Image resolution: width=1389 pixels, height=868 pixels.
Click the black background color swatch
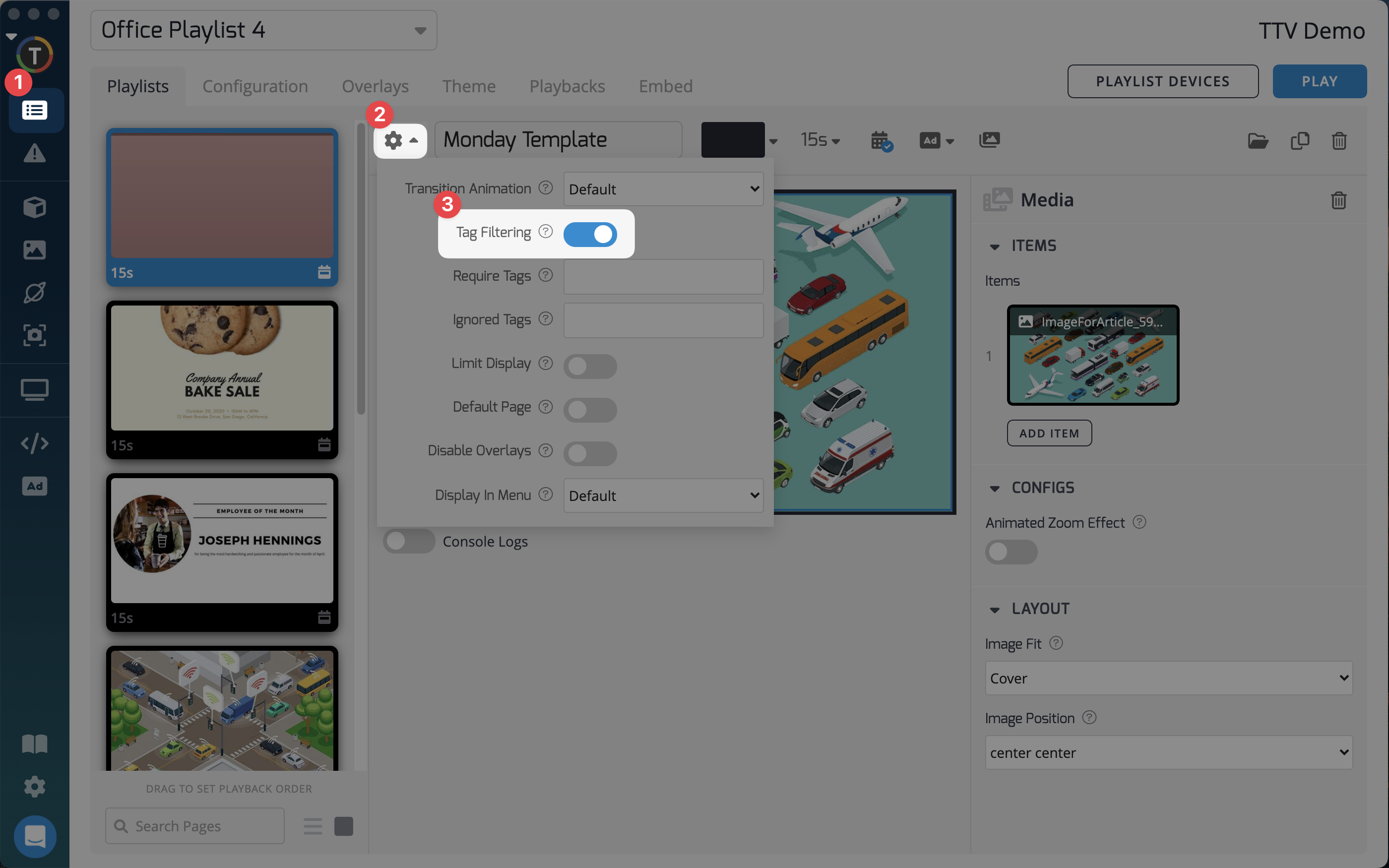pos(732,140)
